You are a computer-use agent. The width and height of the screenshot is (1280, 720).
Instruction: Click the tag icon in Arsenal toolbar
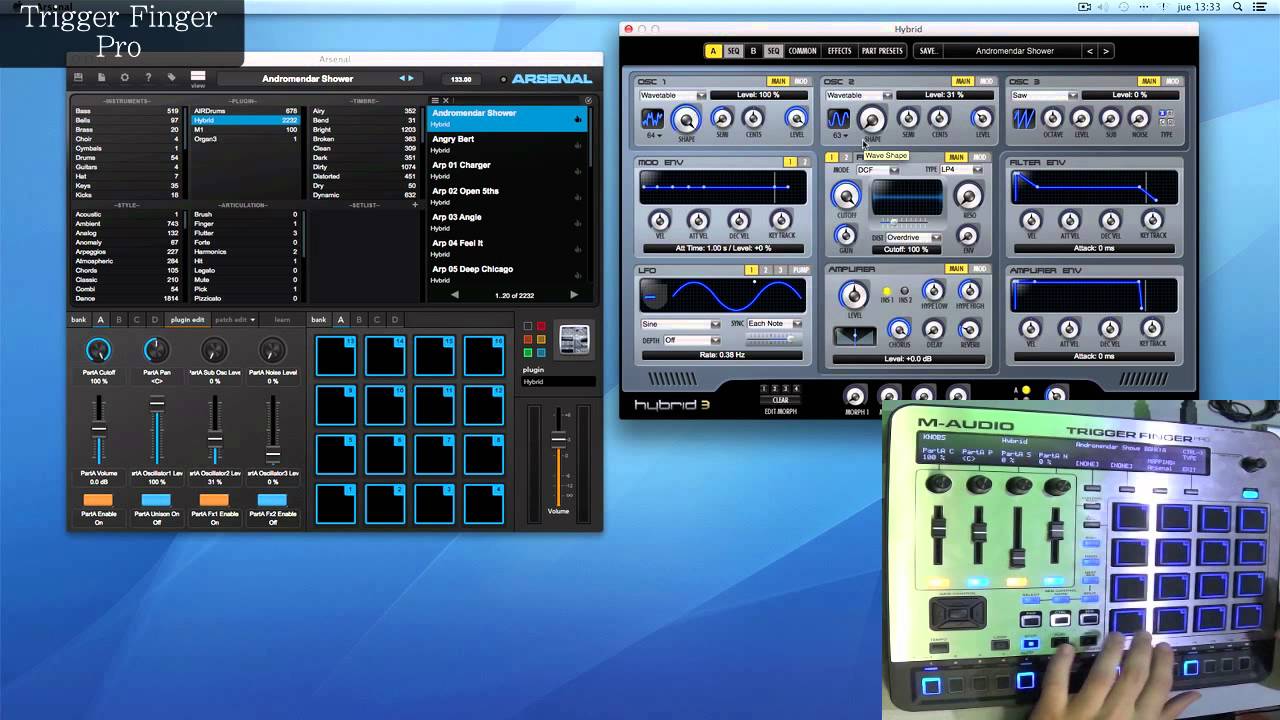click(171, 77)
